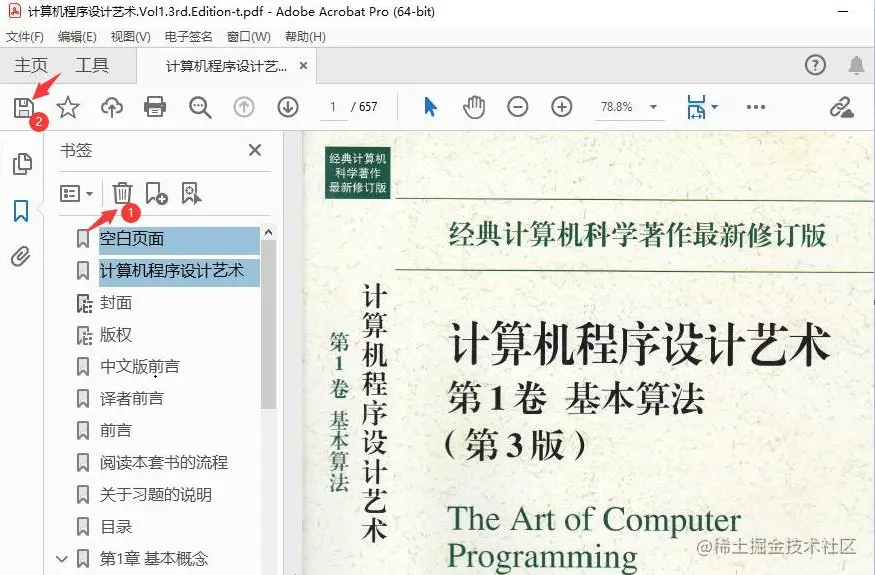Jump to the 目录 bookmark

point(116,526)
